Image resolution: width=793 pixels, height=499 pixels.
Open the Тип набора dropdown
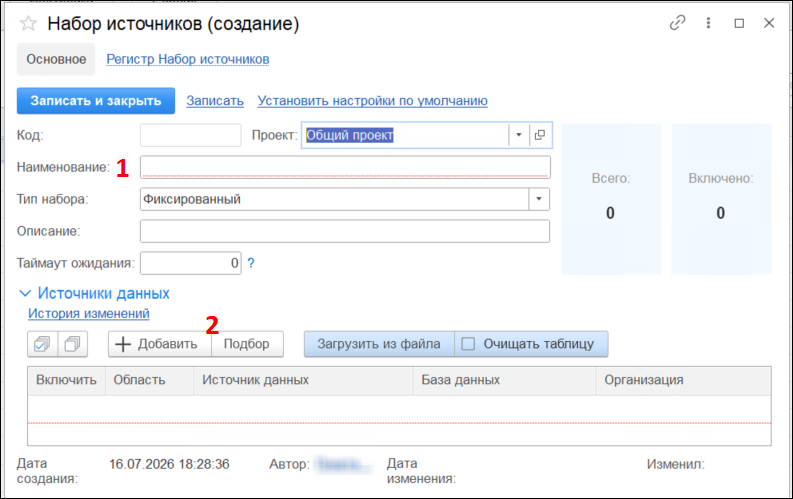tap(539, 199)
